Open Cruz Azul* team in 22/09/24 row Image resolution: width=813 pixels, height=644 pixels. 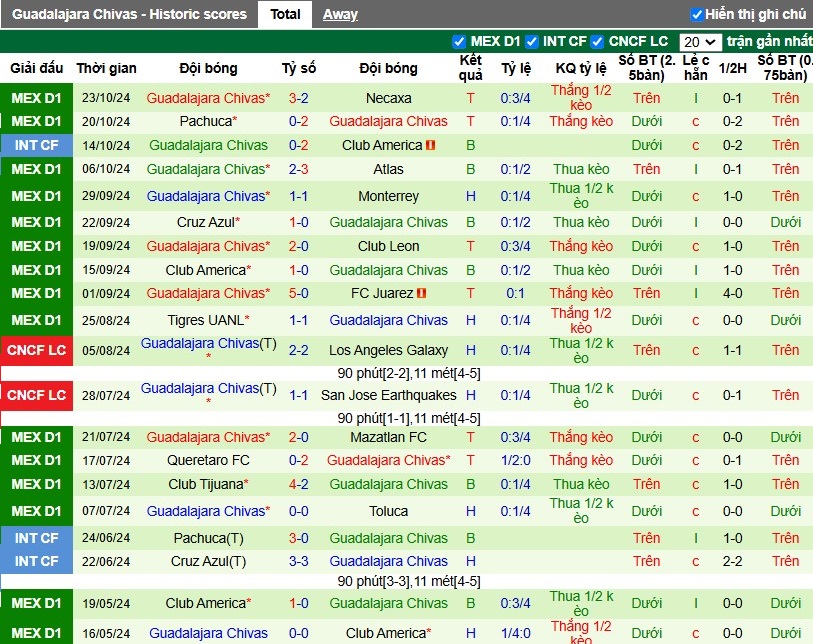pos(208,222)
